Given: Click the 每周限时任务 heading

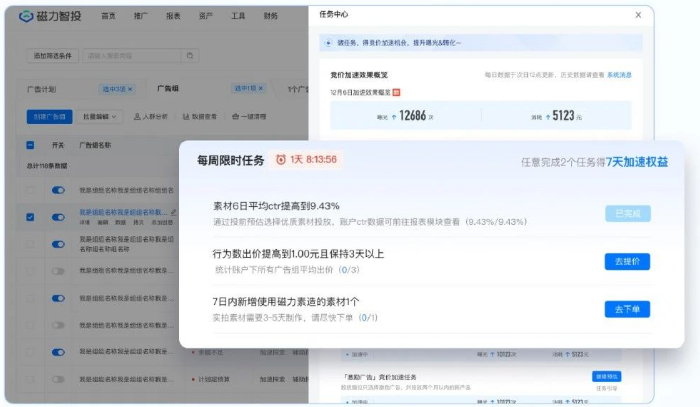Looking at the screenshot, I should (231, 161).
